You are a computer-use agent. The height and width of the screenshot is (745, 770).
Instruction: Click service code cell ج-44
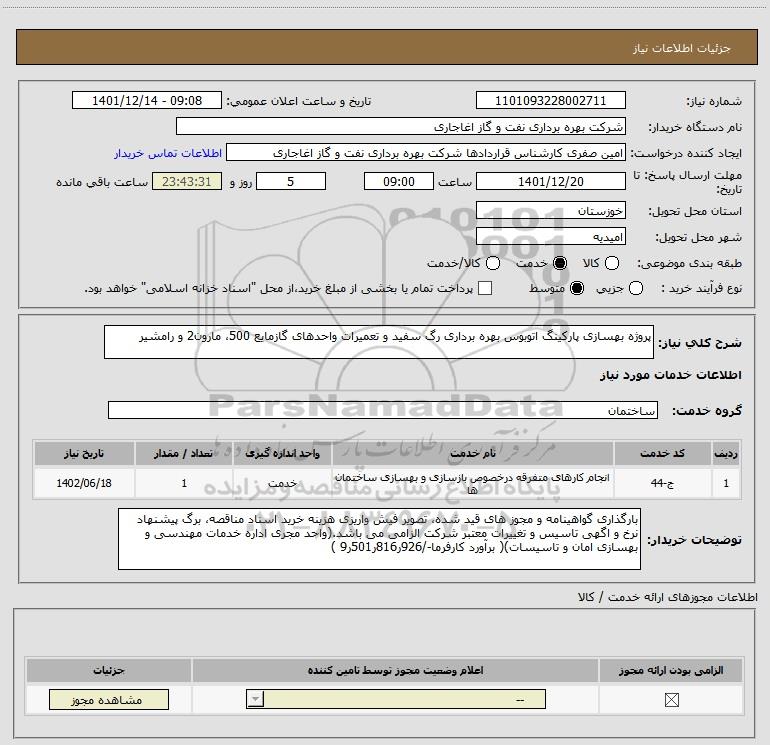662,483
